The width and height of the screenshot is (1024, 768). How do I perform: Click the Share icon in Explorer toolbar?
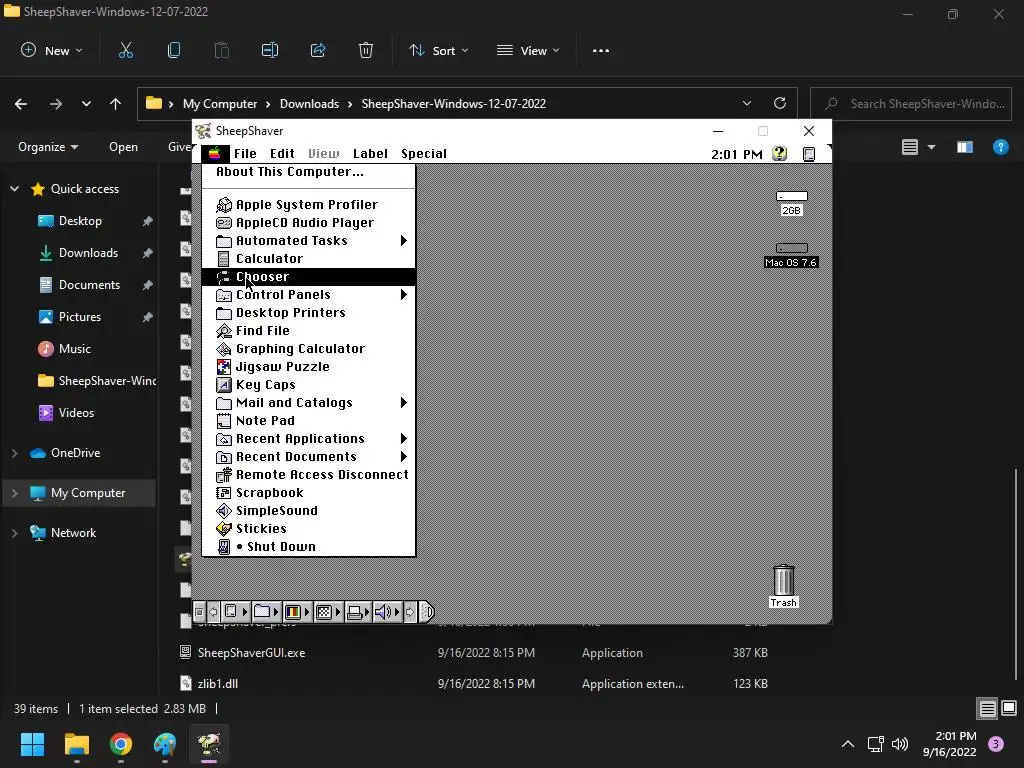[x=318, y=50]
